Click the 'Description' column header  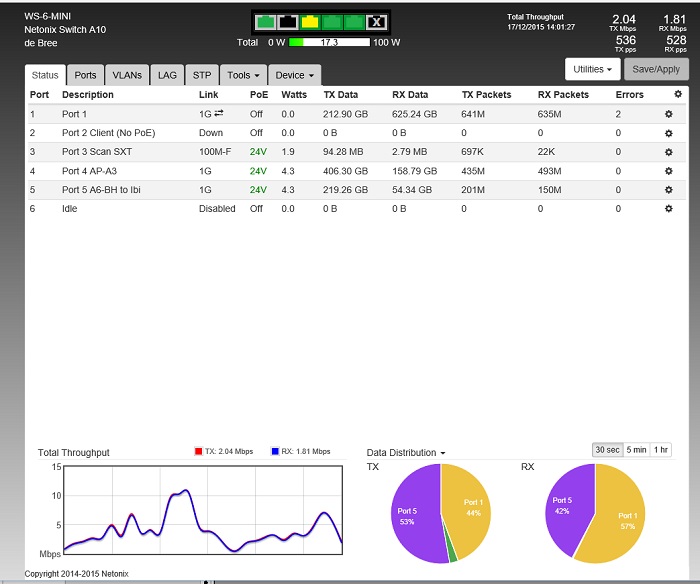point(88,95)
